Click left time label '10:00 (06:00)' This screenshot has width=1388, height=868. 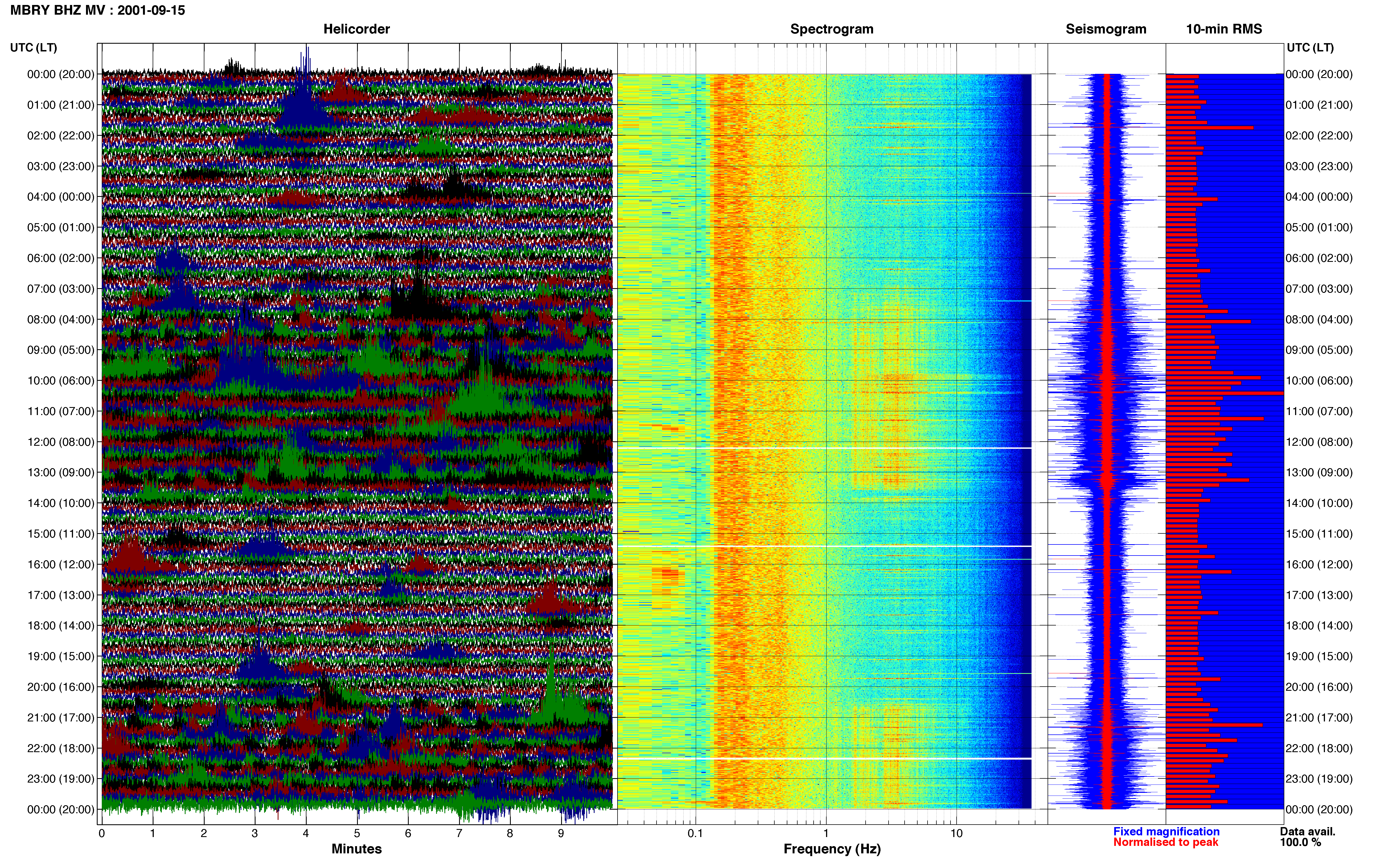coord(61,380)
